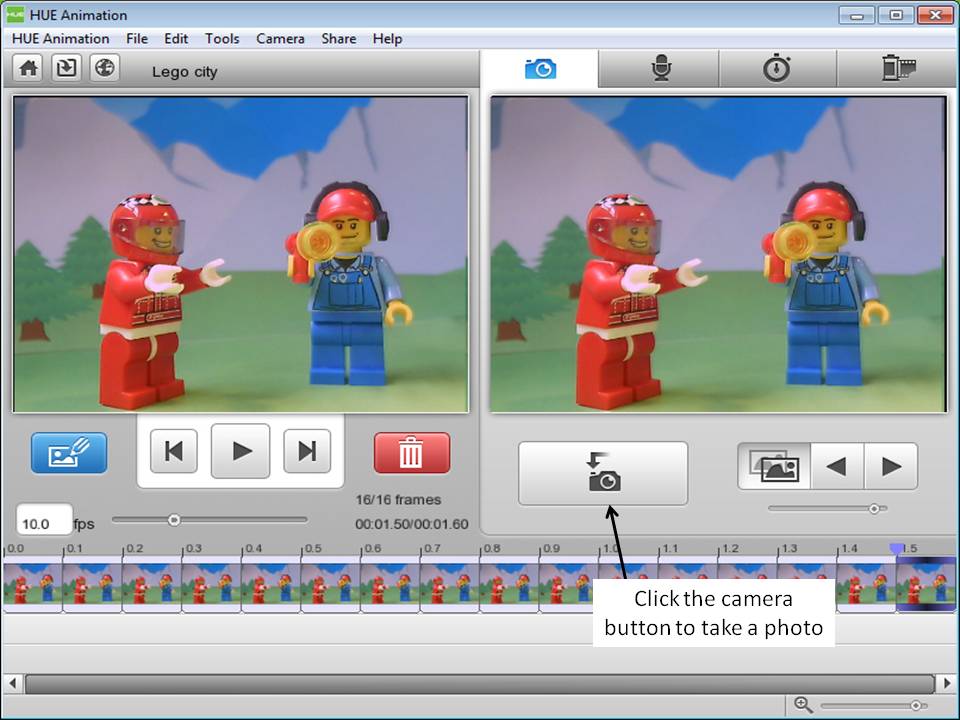The image size is (960, 720).
Task: Select the highlighted frame at 1.5
Action: pos(926,585)
